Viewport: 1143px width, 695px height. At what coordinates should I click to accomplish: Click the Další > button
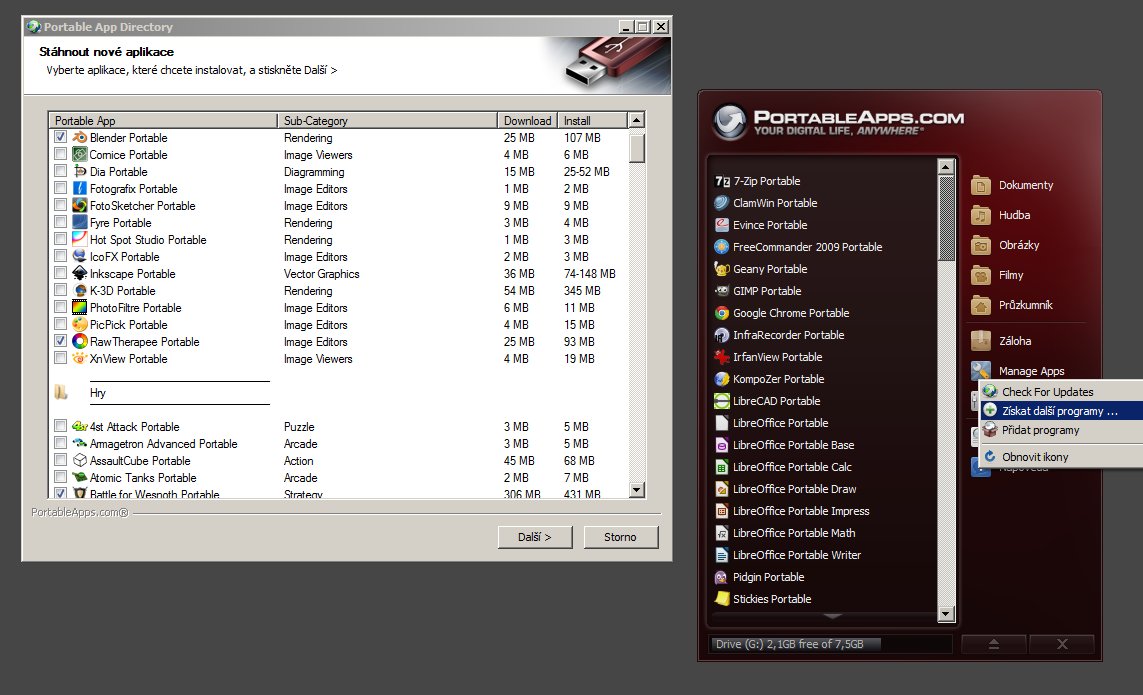click(x=535, y=537)
